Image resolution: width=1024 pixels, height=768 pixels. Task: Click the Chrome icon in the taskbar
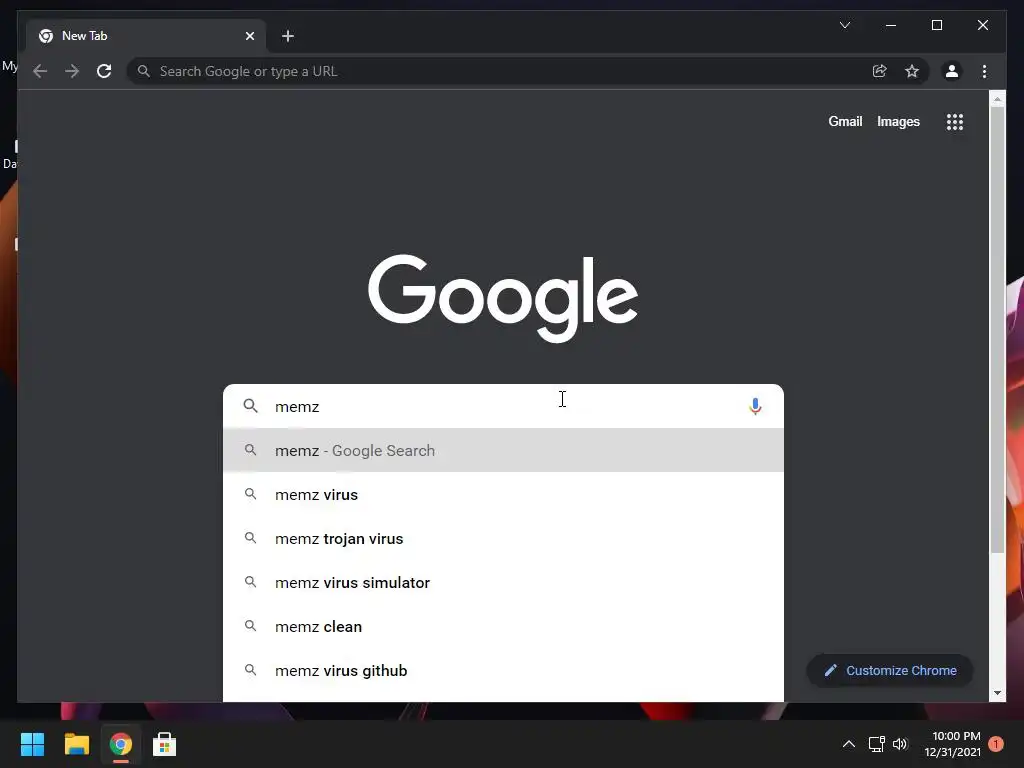[120, 744]
